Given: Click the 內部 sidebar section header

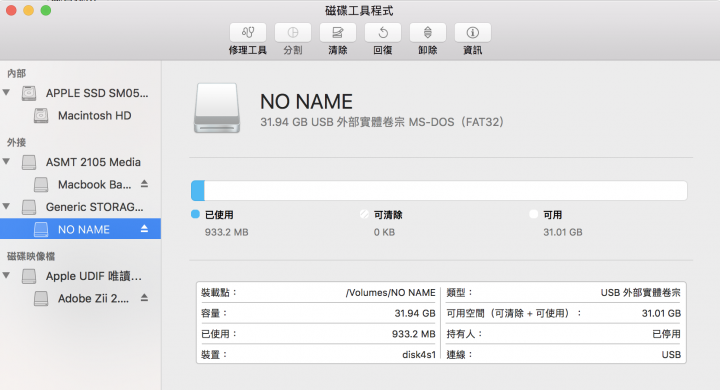Looking at the screenshot, I should click(x=17, y=73).
